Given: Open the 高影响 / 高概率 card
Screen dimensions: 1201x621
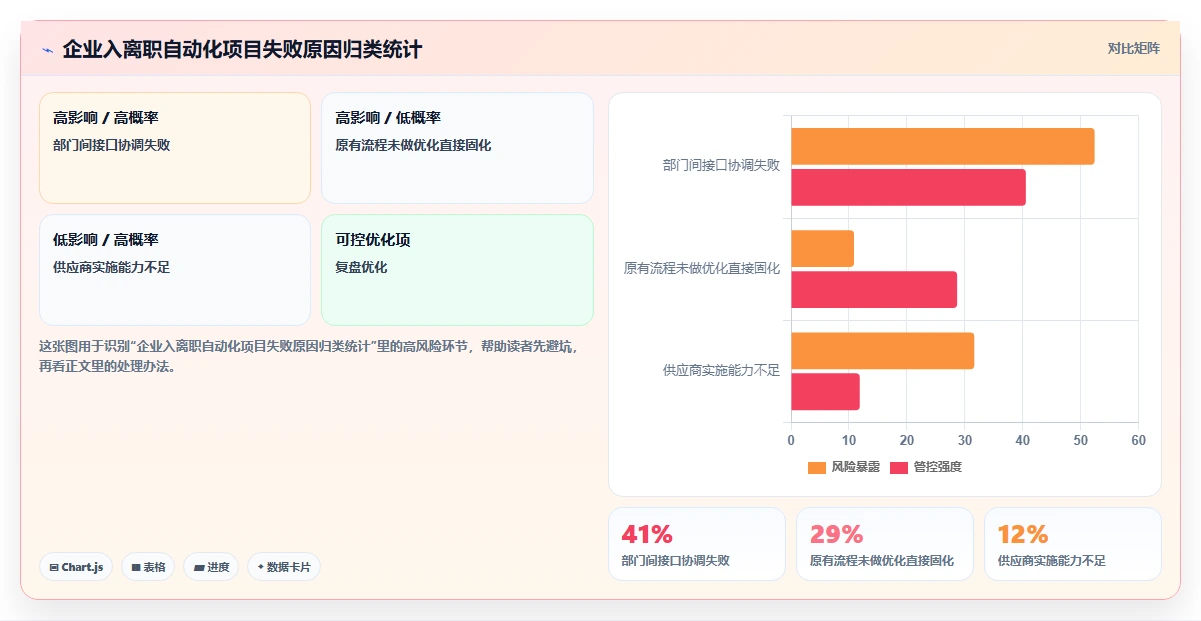Looking at the screenshot, I should pyautogui.click(x=175, y=148).
